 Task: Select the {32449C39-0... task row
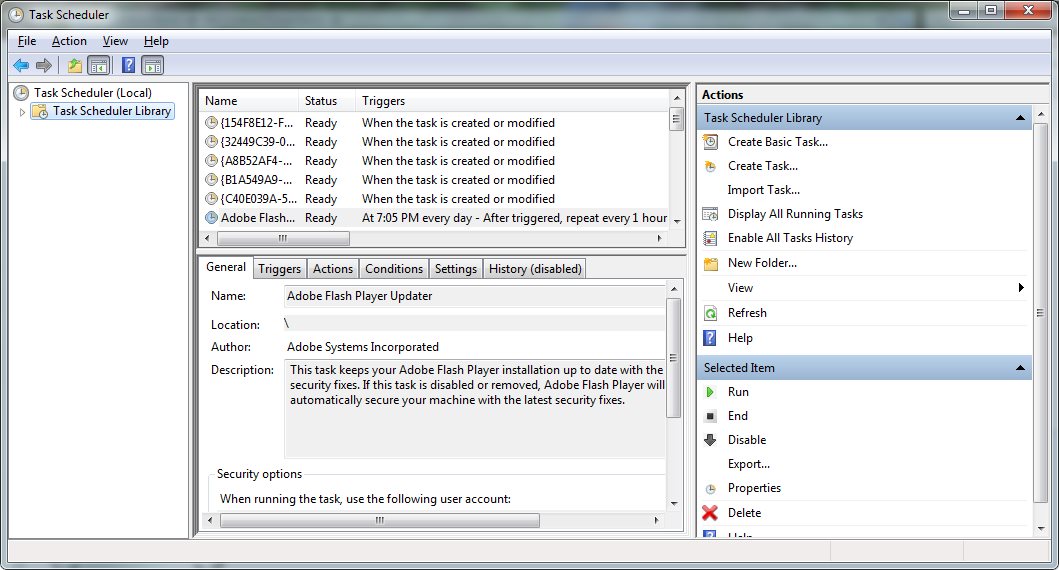435,142
